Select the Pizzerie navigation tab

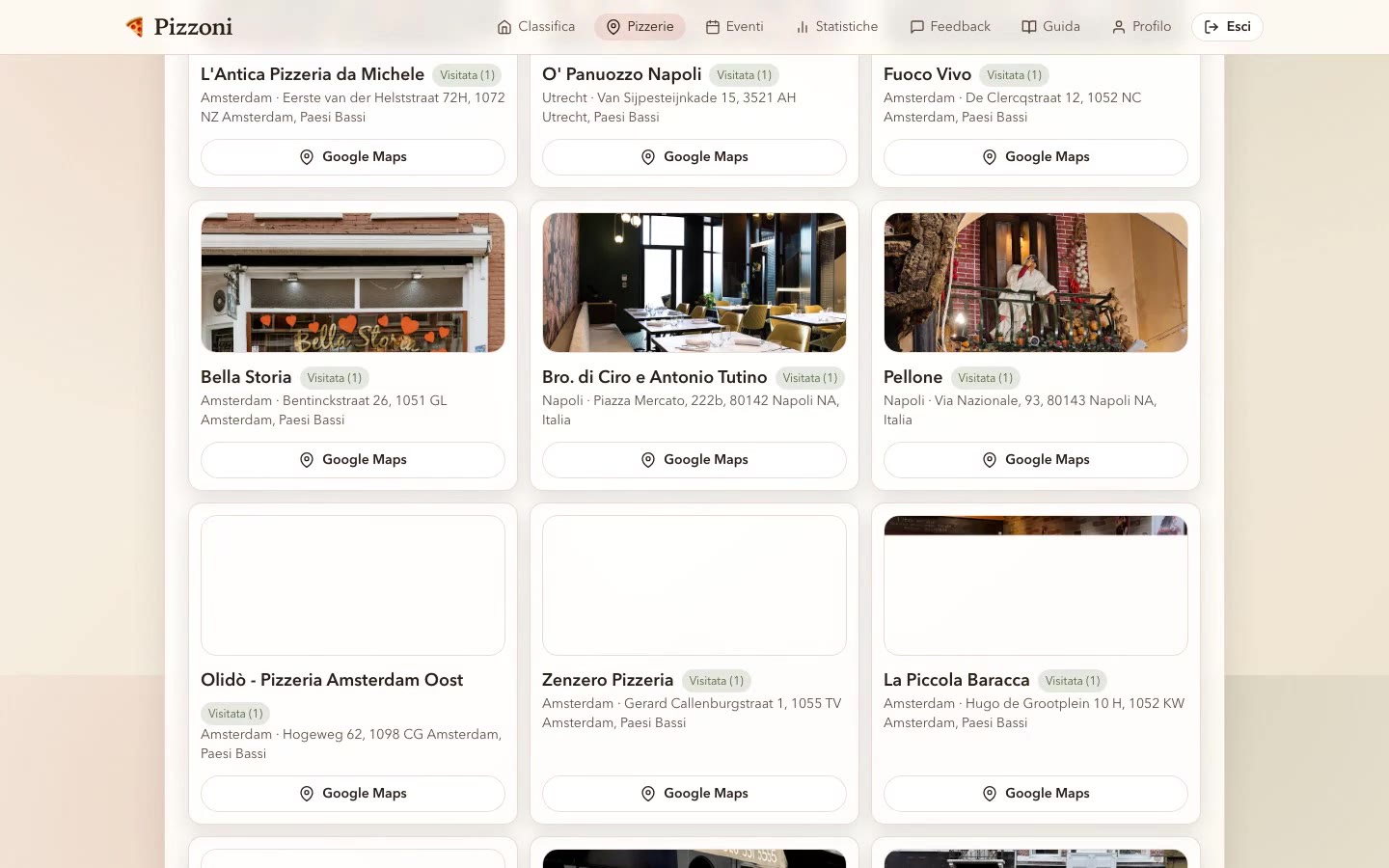pyautogui.click(x=640, y=27)
